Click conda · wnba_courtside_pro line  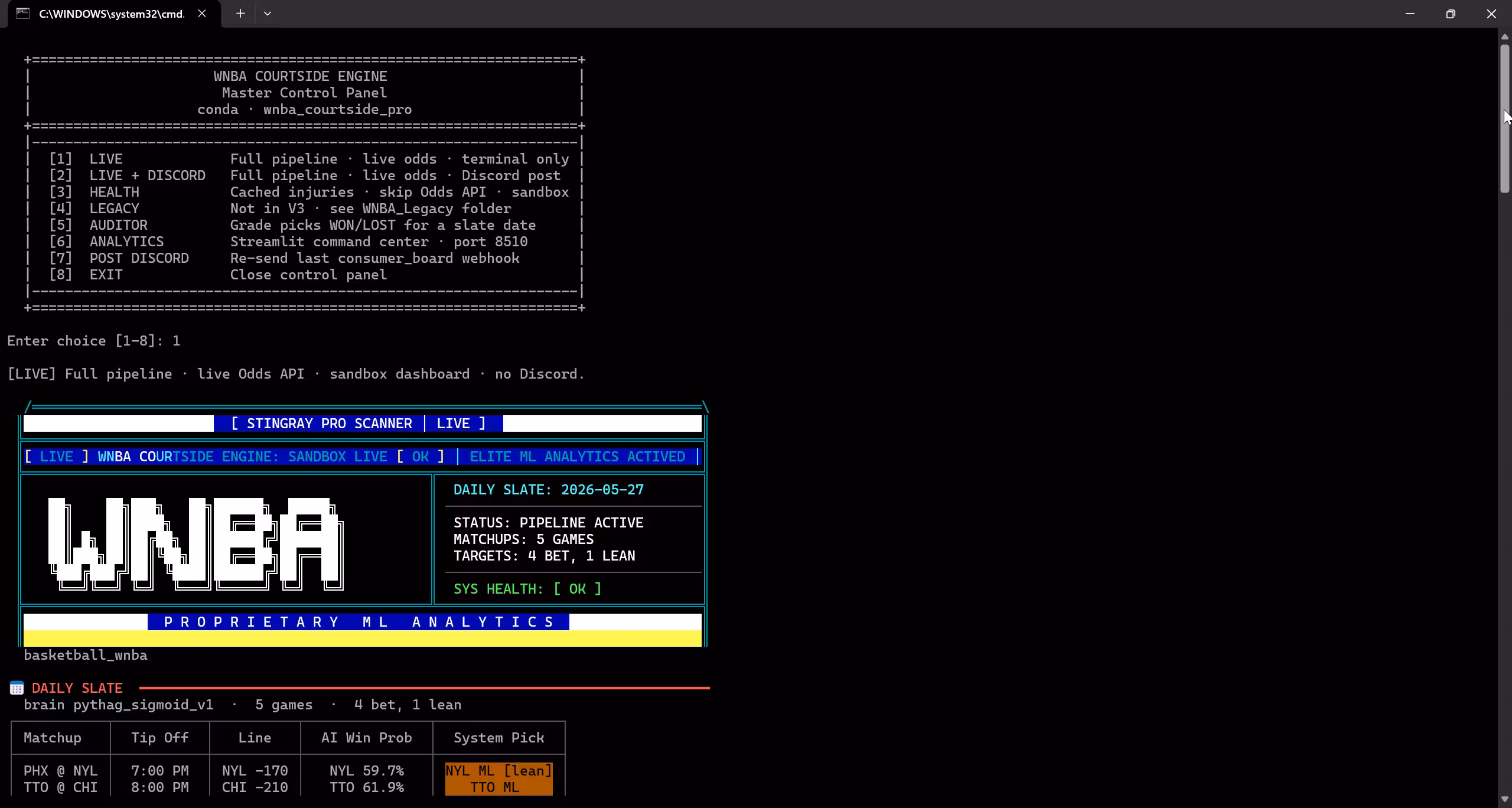(x=305, y=109)
